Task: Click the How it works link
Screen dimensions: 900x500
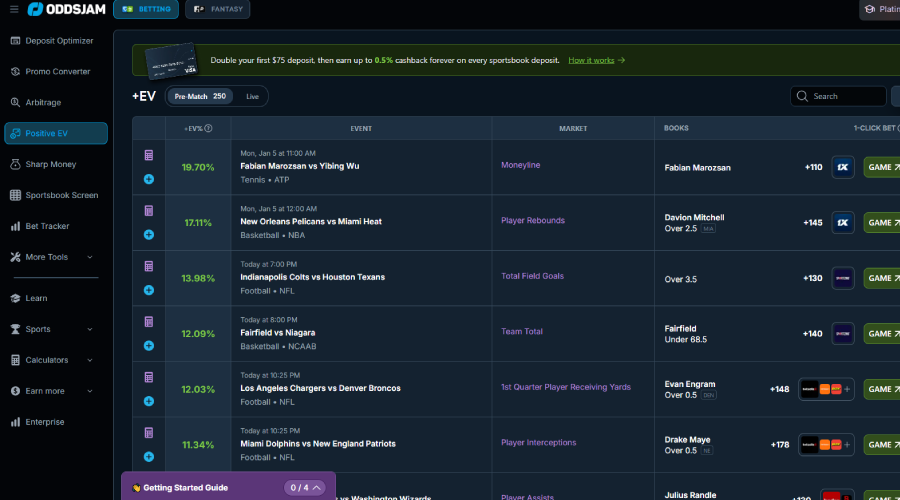Action: click(596, 60)
